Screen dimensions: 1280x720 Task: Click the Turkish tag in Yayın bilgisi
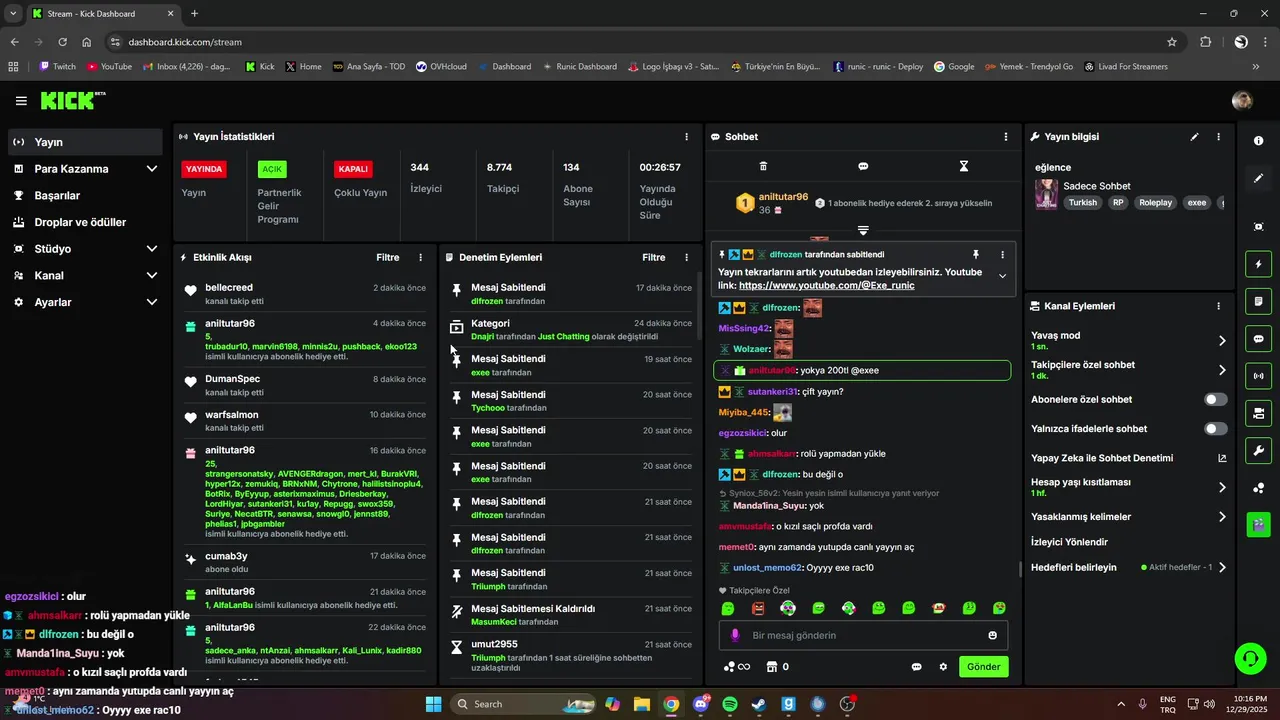(x=1083, y=202)
